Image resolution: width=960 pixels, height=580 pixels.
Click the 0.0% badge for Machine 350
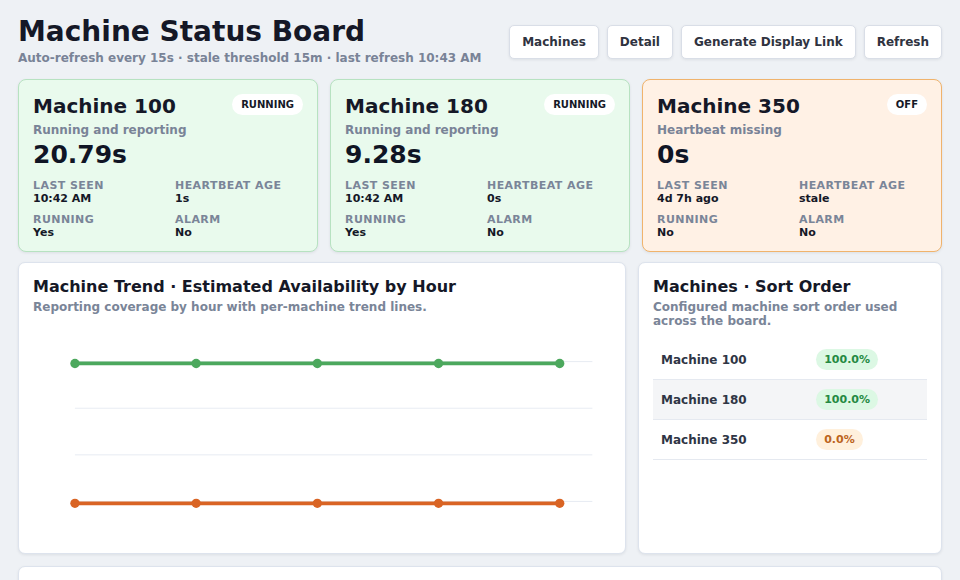(x=839, y=439)
